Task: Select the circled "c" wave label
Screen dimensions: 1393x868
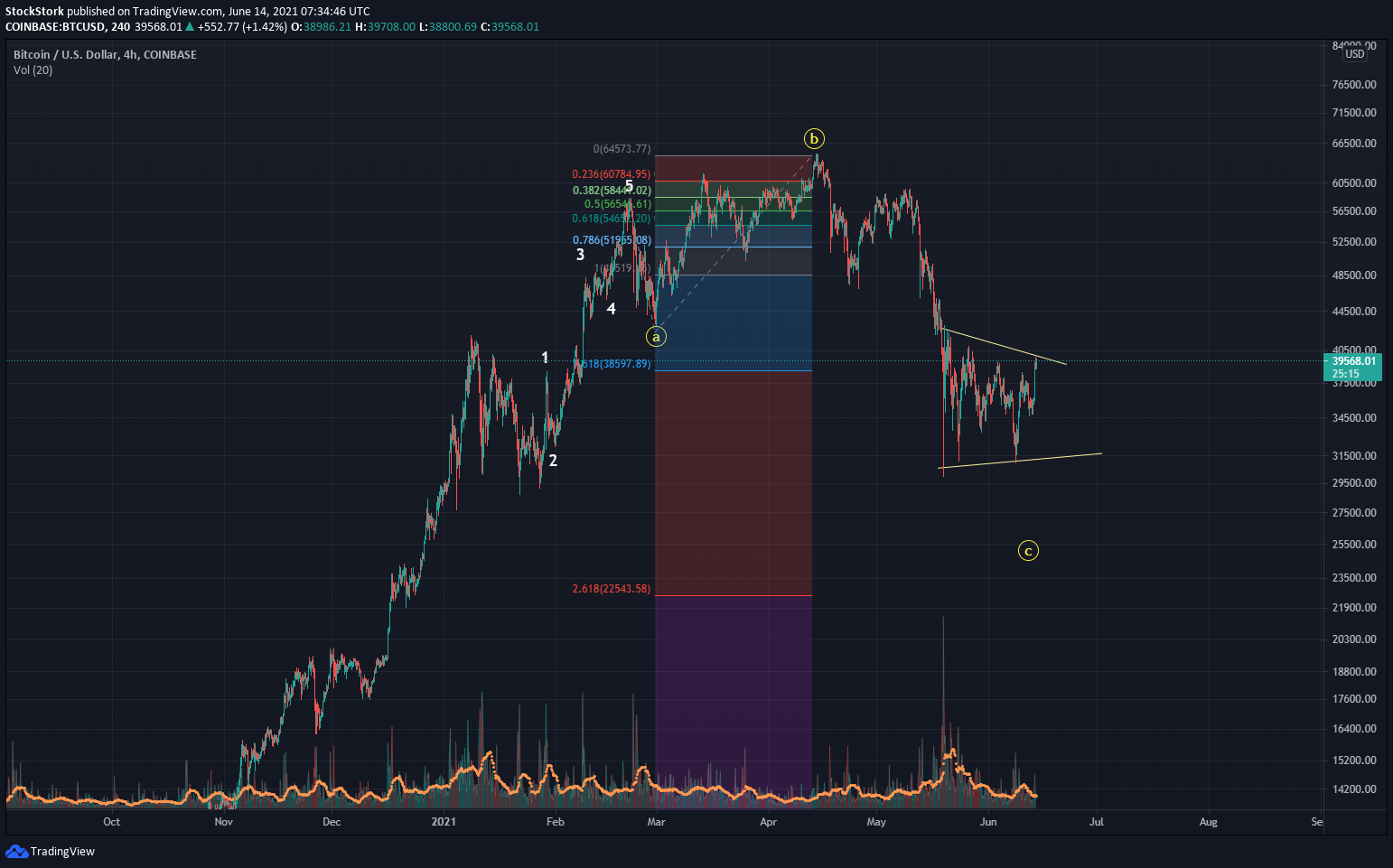Action: point(1028,550)
